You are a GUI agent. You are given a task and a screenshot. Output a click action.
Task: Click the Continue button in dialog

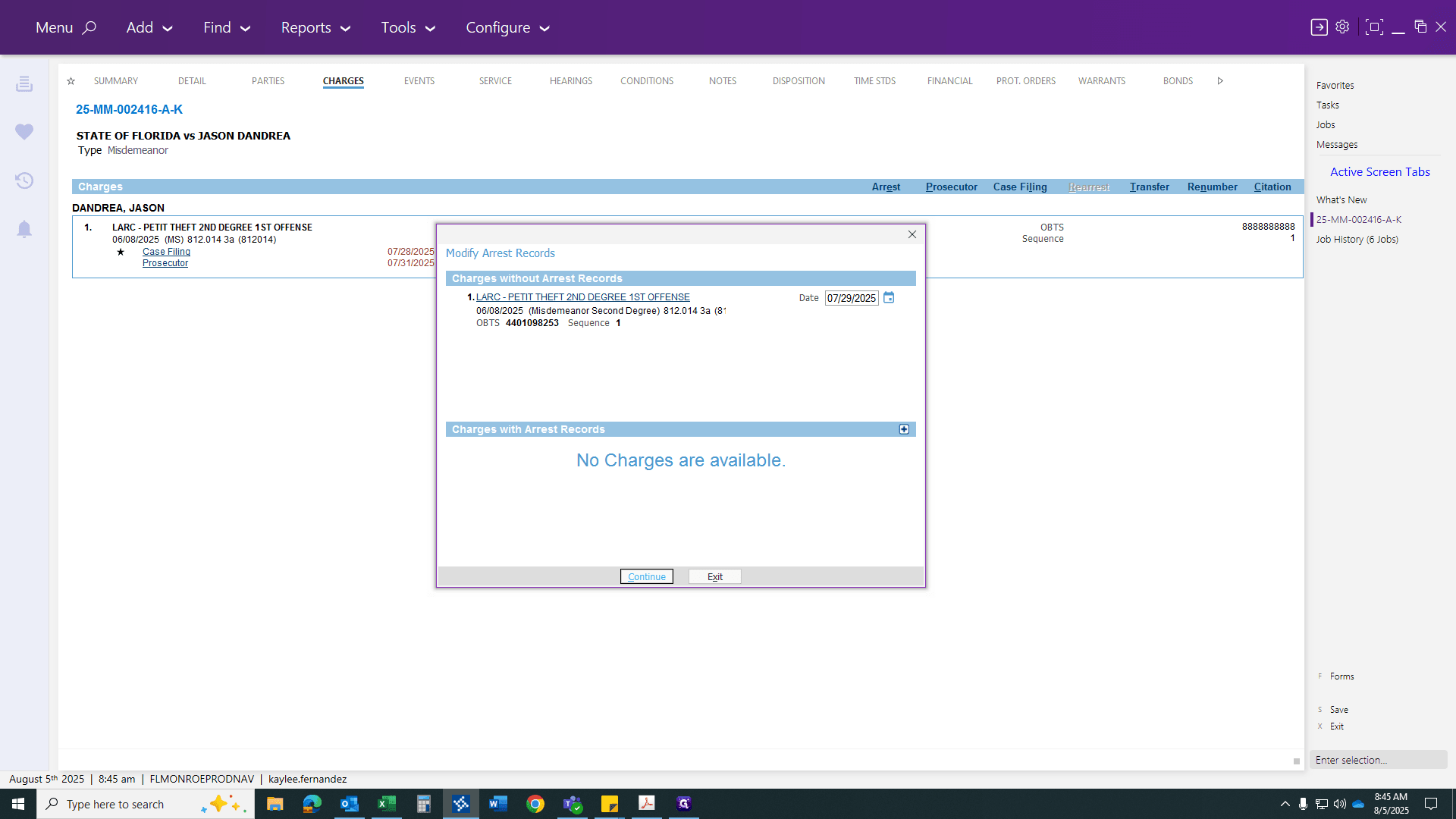point(647,576)
